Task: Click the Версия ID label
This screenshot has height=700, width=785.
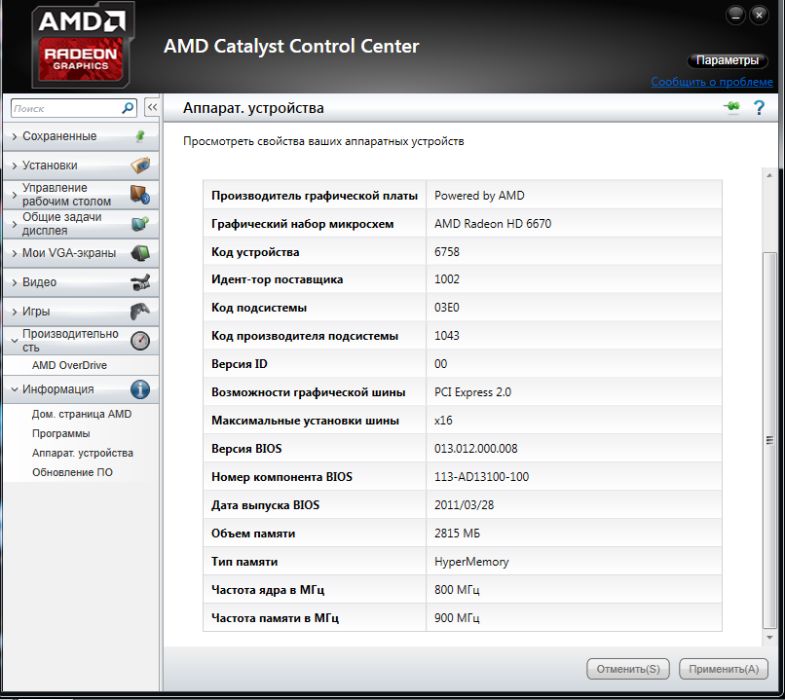Action: coord(239,364)
